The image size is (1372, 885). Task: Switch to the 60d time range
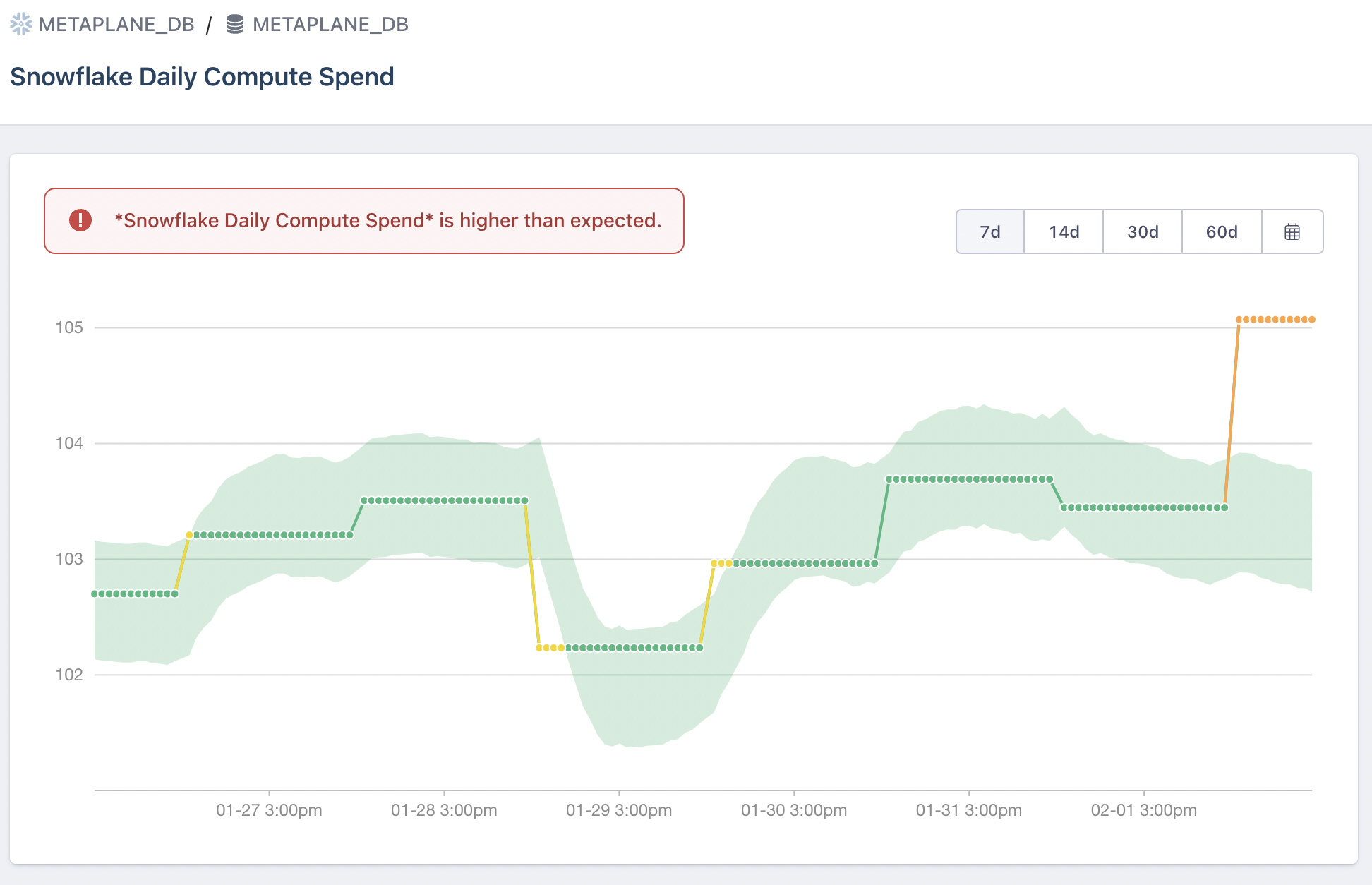point(1222,231)
